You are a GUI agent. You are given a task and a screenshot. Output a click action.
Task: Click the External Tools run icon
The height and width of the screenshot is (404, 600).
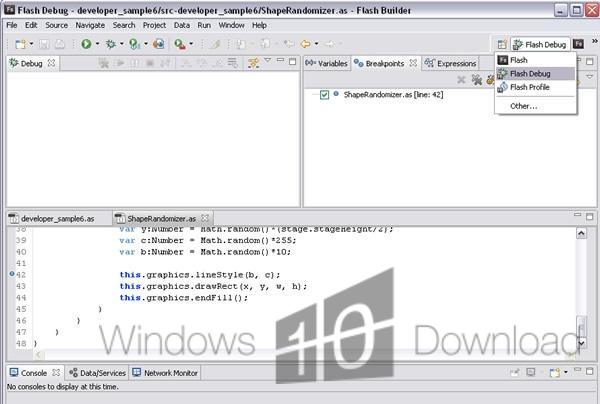(x=179, y=44)
